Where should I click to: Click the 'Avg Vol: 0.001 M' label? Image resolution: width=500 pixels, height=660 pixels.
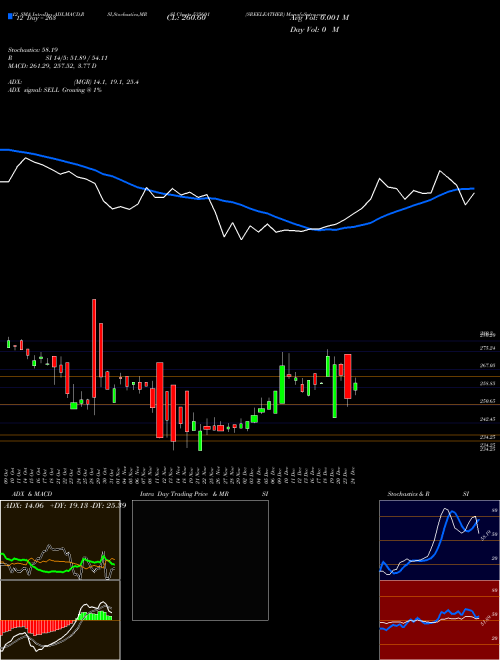[319, 18]
